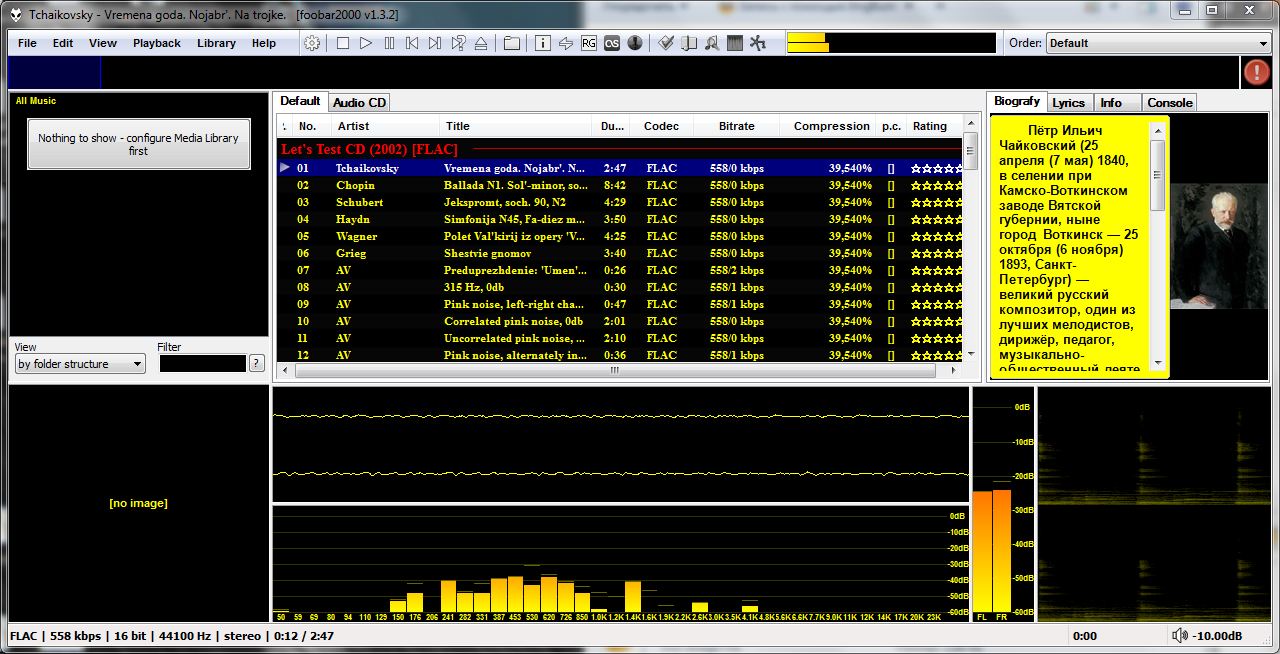The image size is (1280, 654).
Task: Skip to the next track
Action: coord(435,43)
